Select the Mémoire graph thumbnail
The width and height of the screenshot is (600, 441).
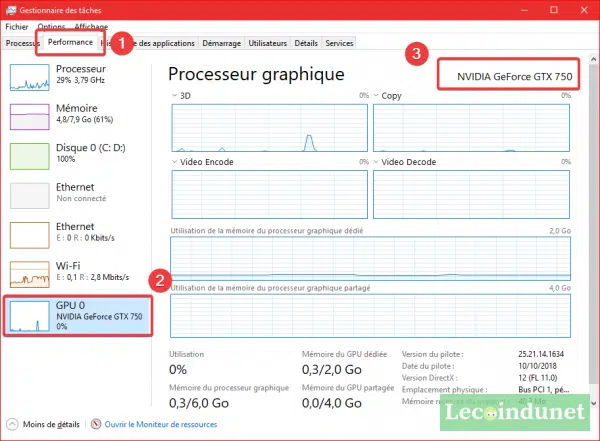pyautogui.click(x=29, y=117)
